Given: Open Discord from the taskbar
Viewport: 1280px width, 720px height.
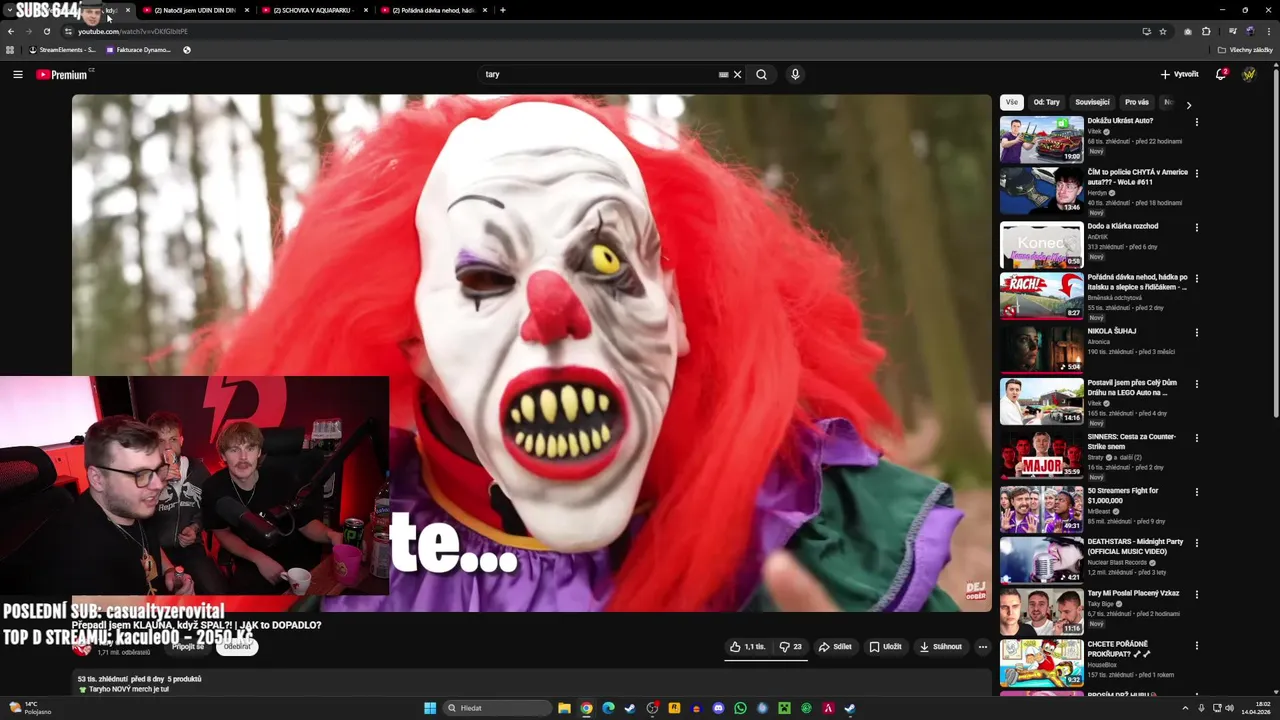Looking at the screenshot, I should point(718,708).
